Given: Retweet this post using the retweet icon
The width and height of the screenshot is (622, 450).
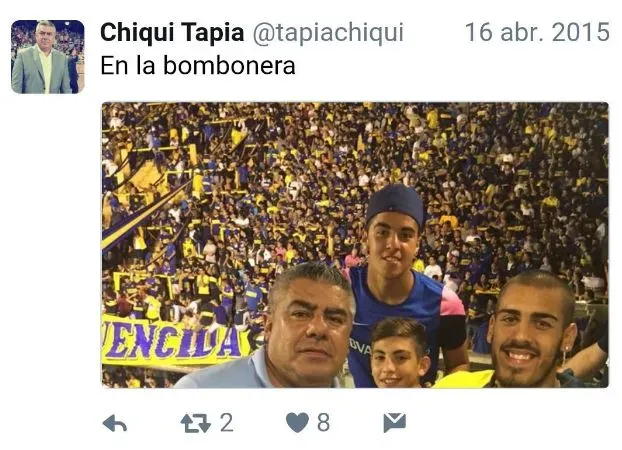Looking at the screenshot, I should (196, 423).
